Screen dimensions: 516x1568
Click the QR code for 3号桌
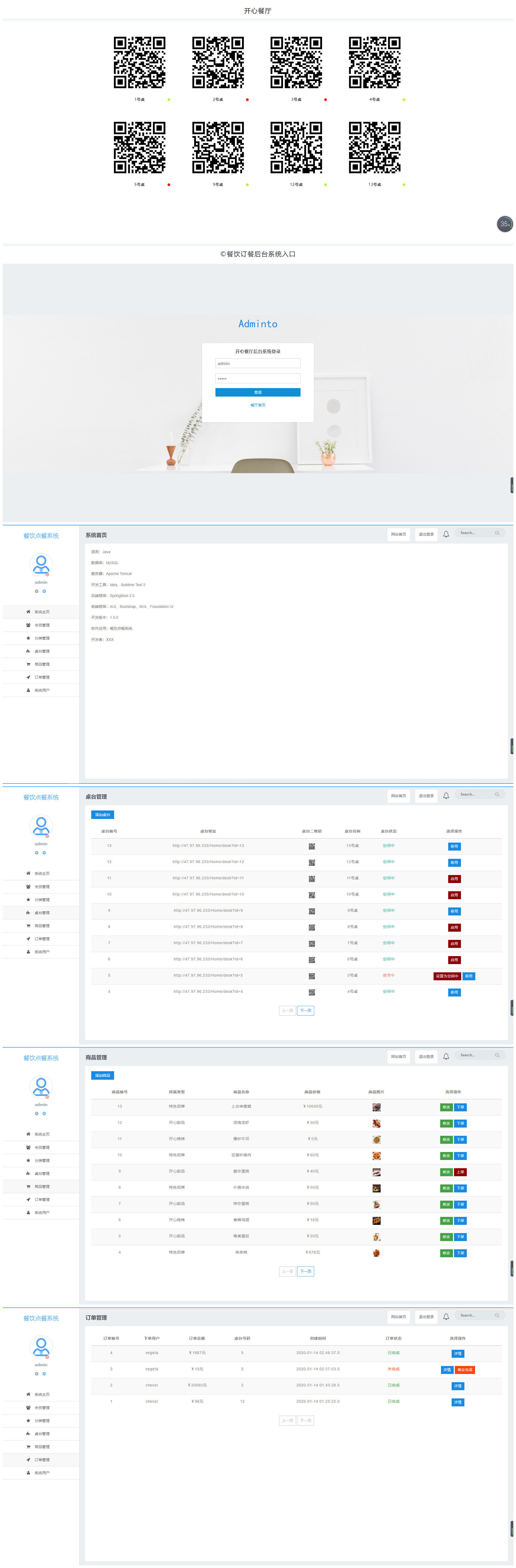(x=296, y=63)
